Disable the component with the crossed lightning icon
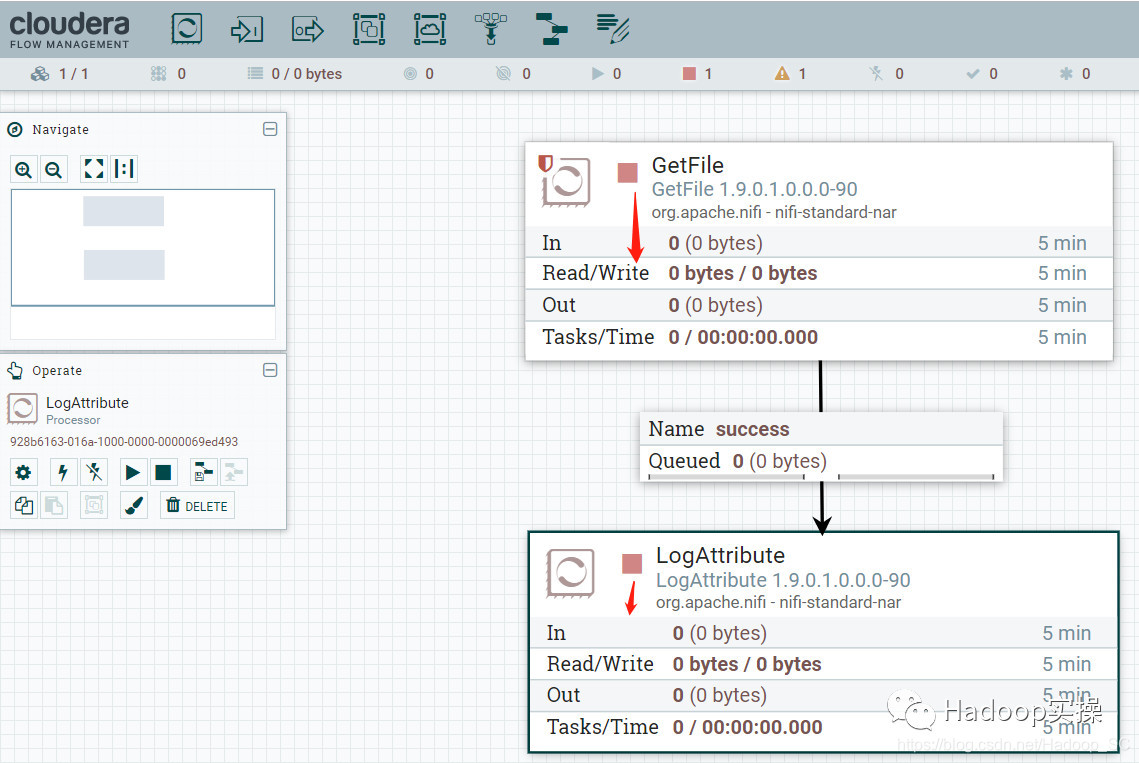The width and height of the screenshot is (1139, 763). coord(94,472)
